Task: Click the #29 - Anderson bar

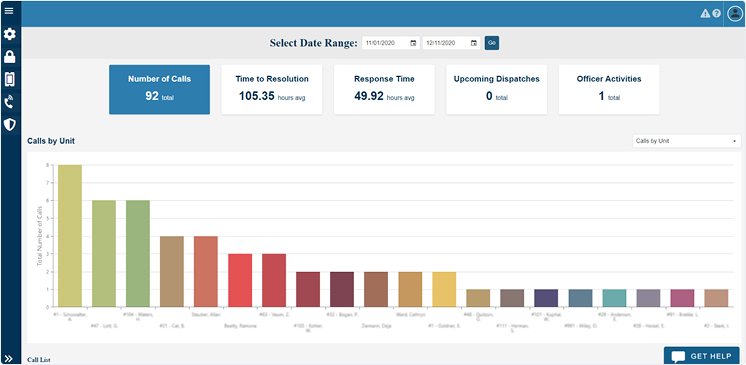Action: point(615,298)
